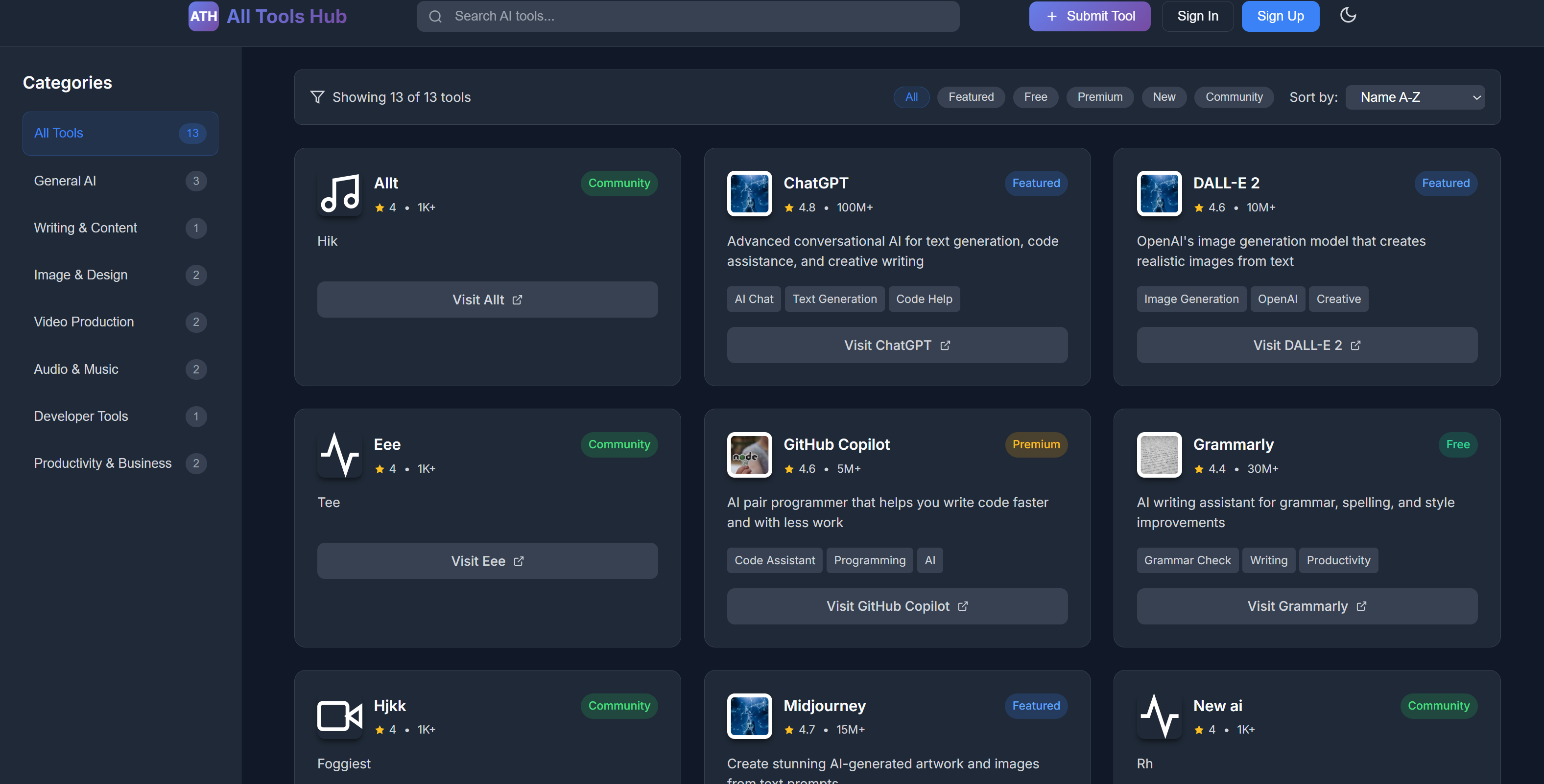
Task: Open Writing & Content category
Action: (120, 228)
